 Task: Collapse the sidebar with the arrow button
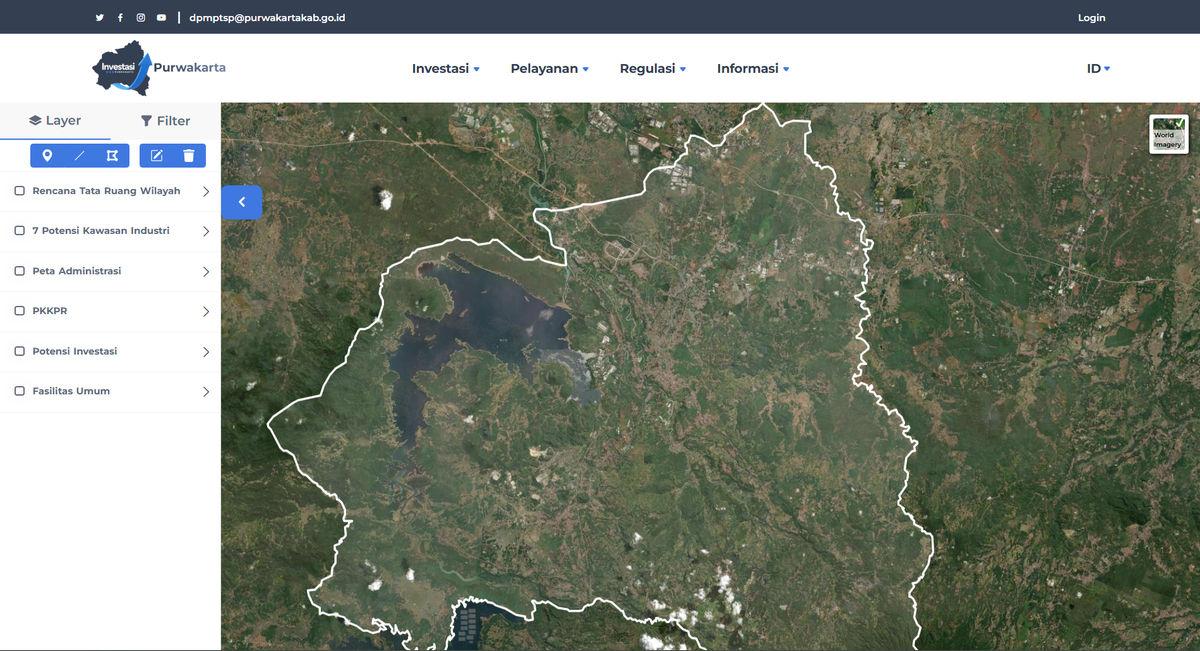point(241,202)
